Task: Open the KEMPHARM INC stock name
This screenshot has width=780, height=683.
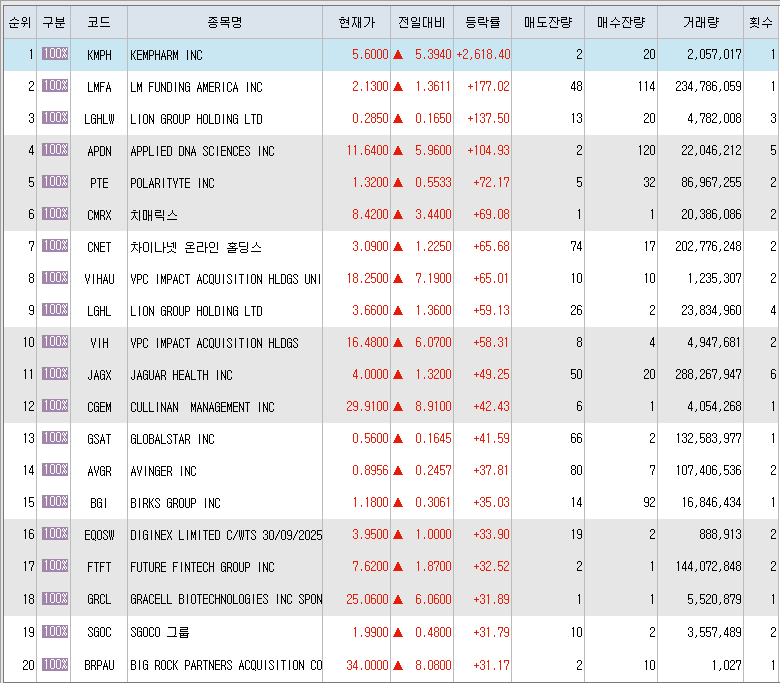Action: [166, 55]
